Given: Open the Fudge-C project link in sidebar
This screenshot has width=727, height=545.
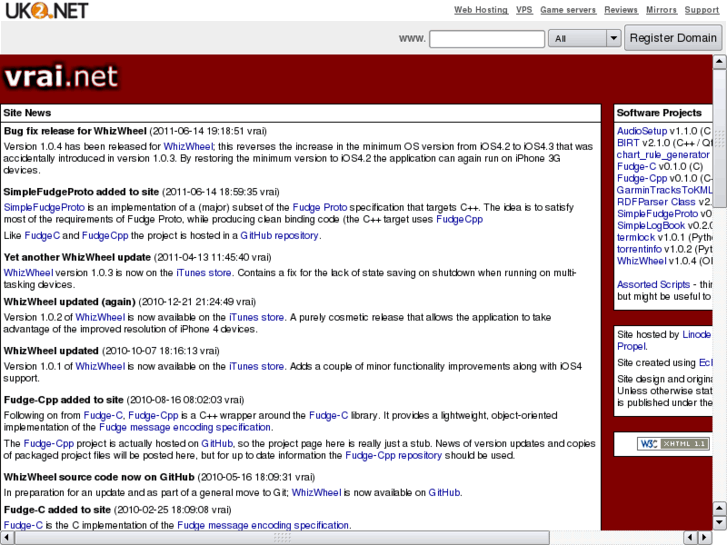Looking at the screenshot, I should pos(636,167).
